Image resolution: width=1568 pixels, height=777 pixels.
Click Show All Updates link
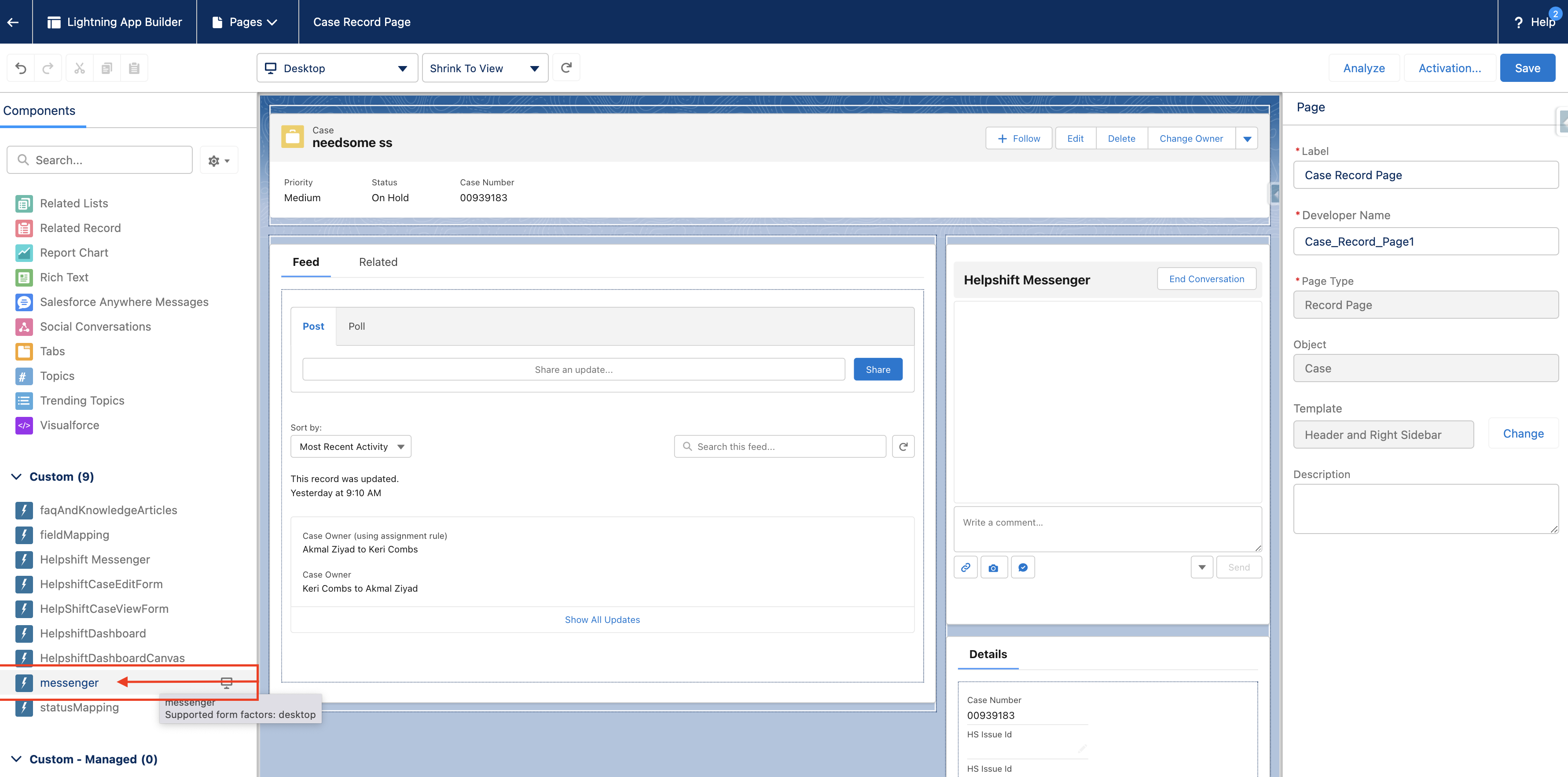click(x=602, y=620)
